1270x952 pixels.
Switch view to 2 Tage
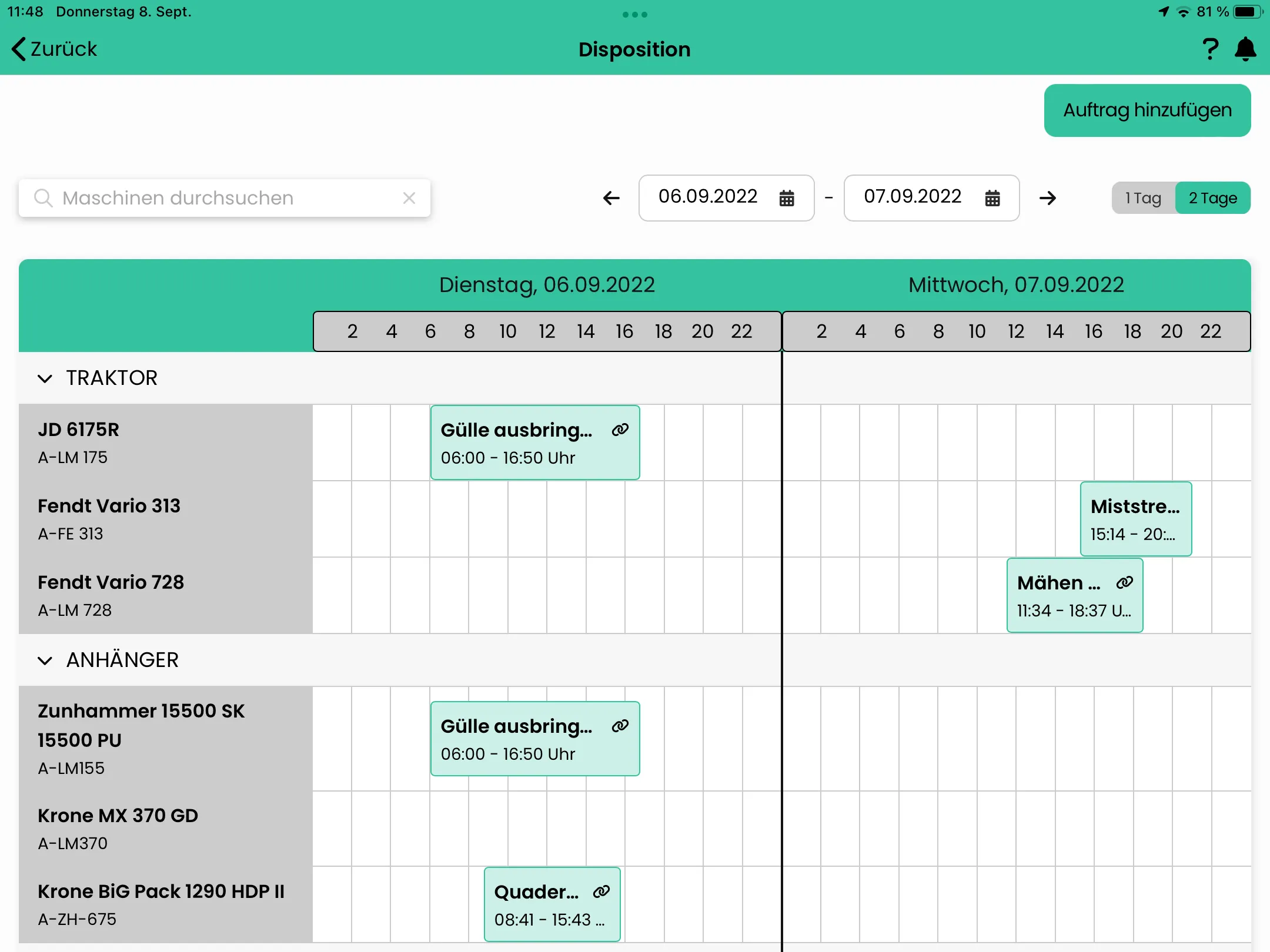[1212, 198]
